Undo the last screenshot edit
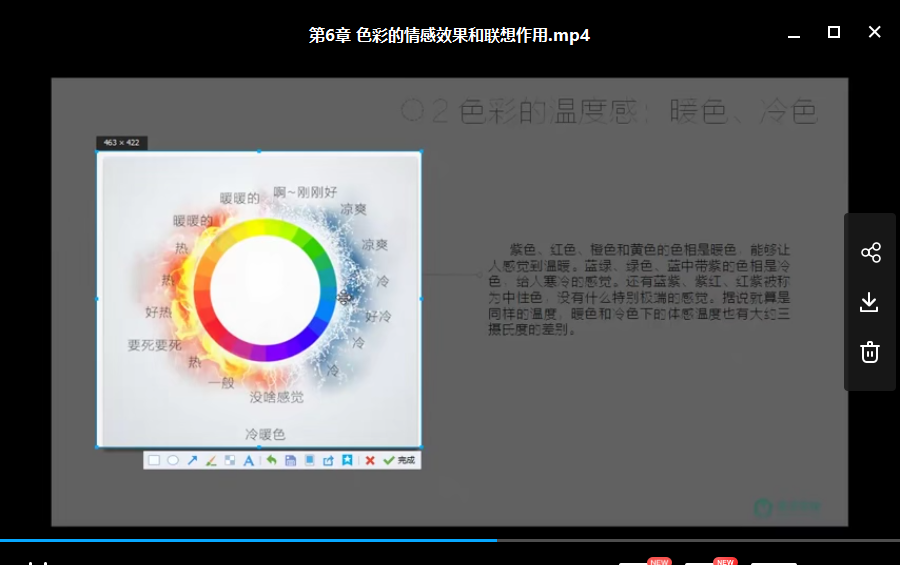The width and height of the screenshot is (900, 565). click(271, 460)
